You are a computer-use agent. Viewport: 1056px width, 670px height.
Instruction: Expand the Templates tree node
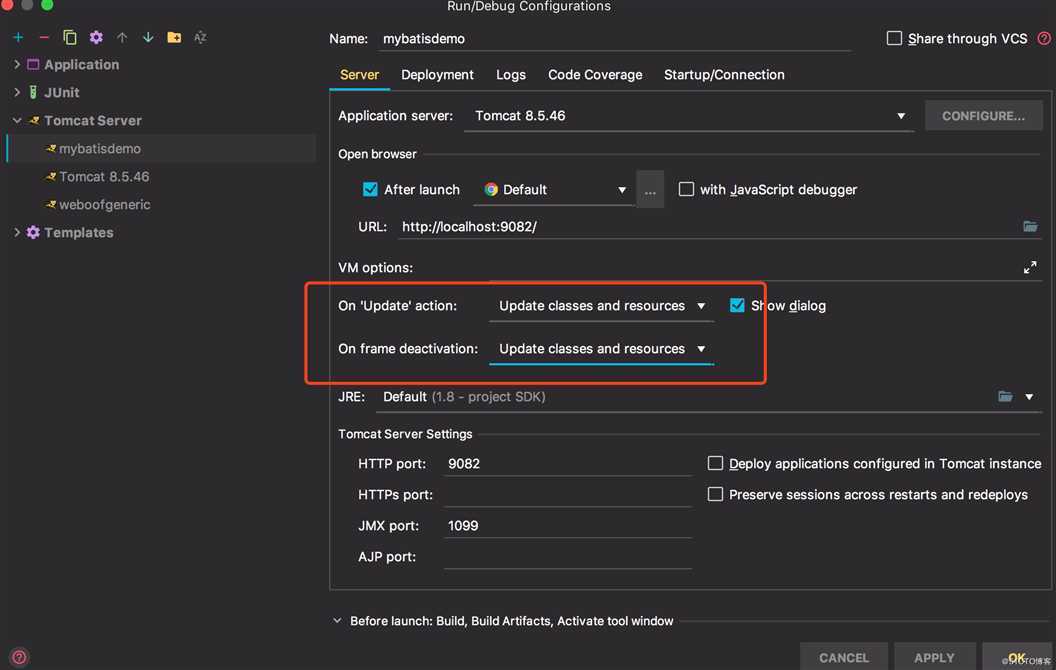coord(17,232)
